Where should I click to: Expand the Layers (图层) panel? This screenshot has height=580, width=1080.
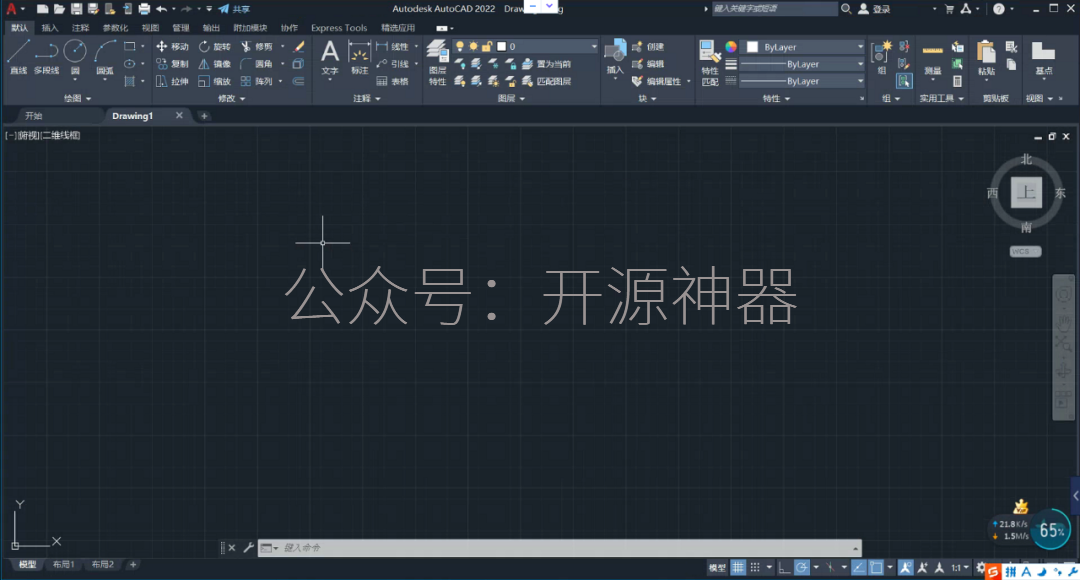511,99
